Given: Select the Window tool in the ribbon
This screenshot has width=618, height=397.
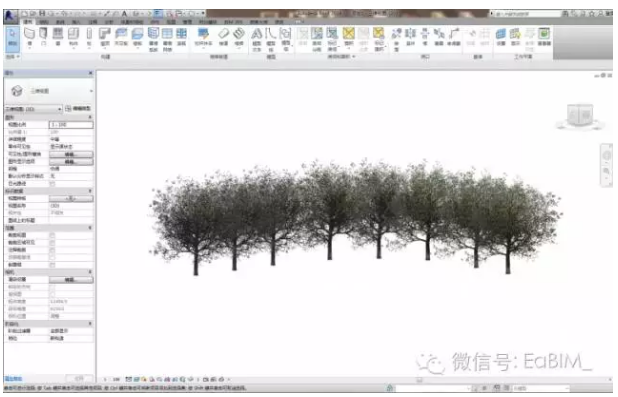Looking at the screenshot, I should coord(58,37).
